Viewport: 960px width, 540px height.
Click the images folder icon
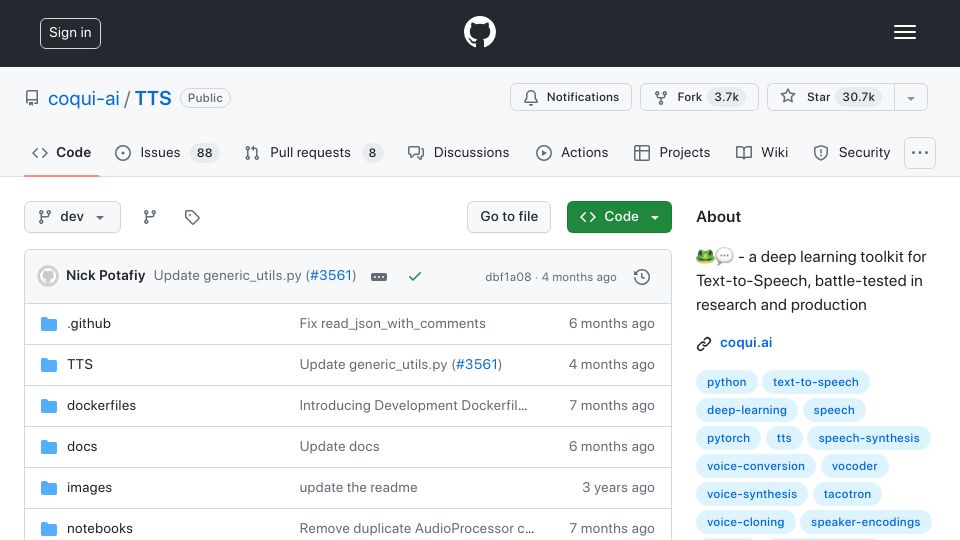tap(49, 488)
